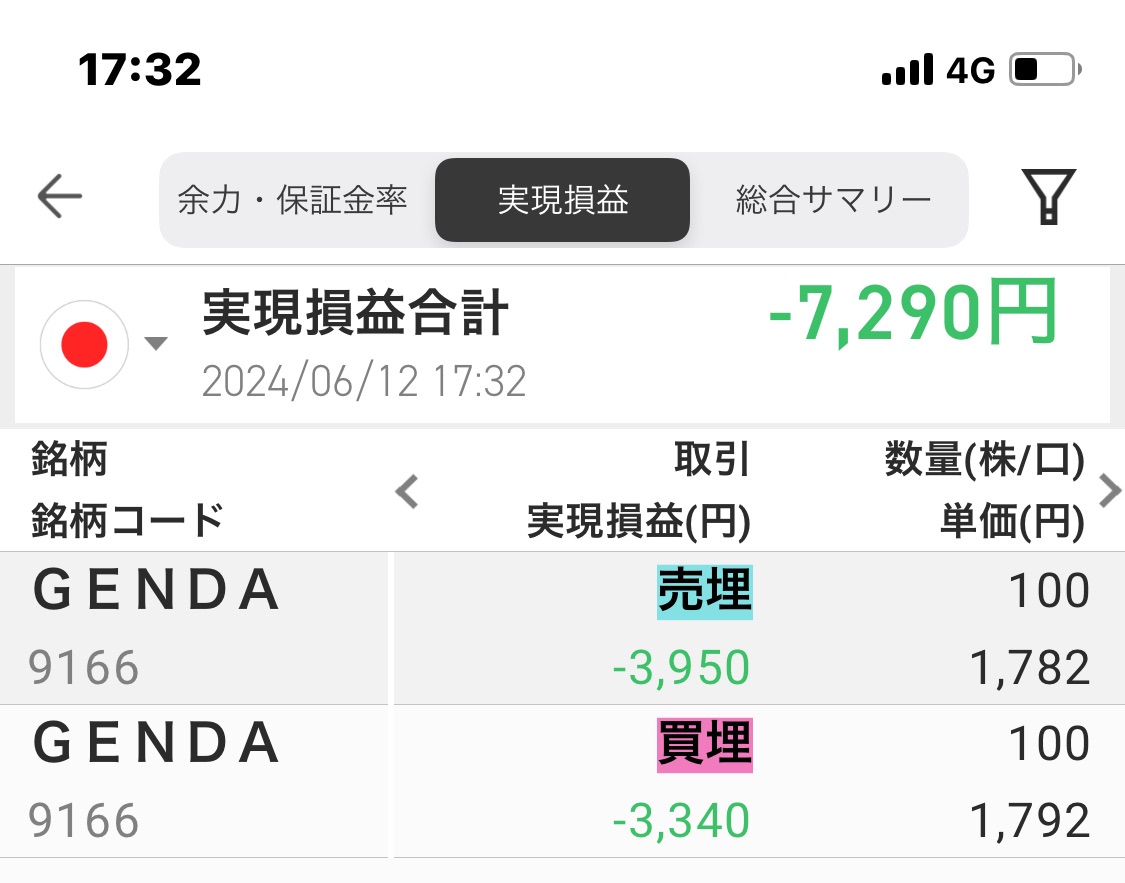This screenshot has height=883, width=1125.
Task: Tap the cellular signal bars icon
Action: 908,70
